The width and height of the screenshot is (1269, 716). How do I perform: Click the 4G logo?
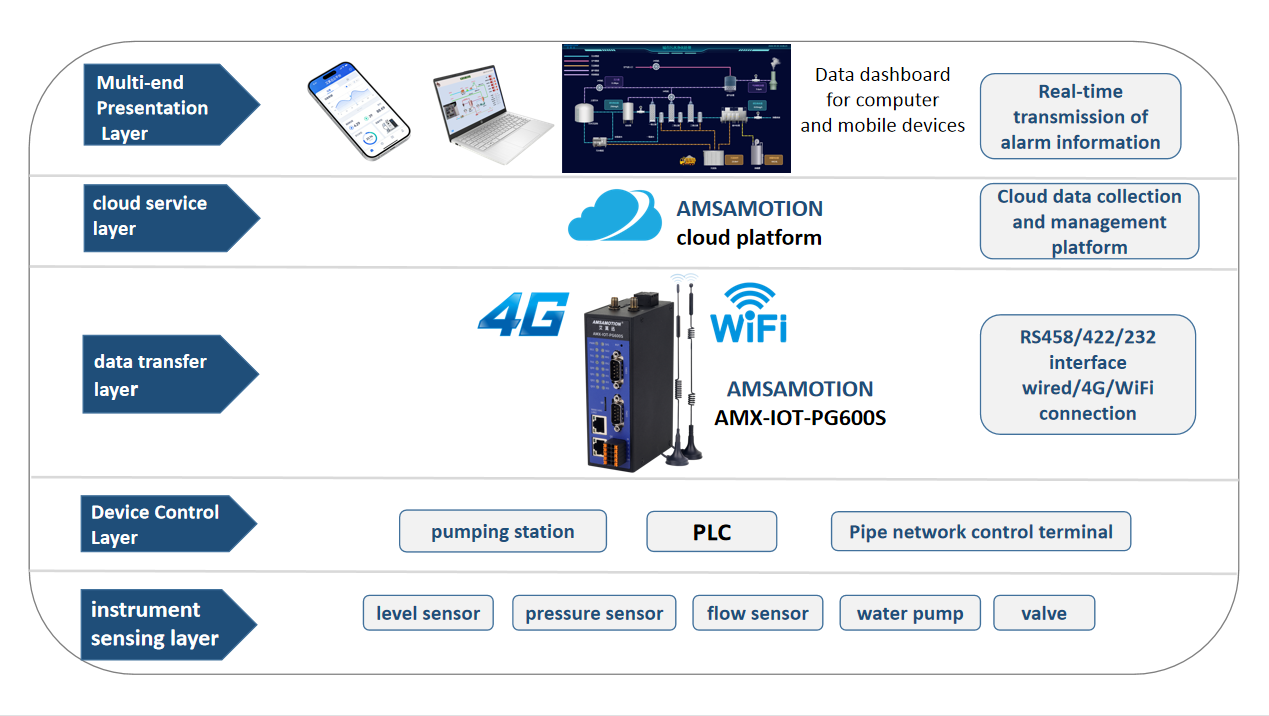(523, 311)
